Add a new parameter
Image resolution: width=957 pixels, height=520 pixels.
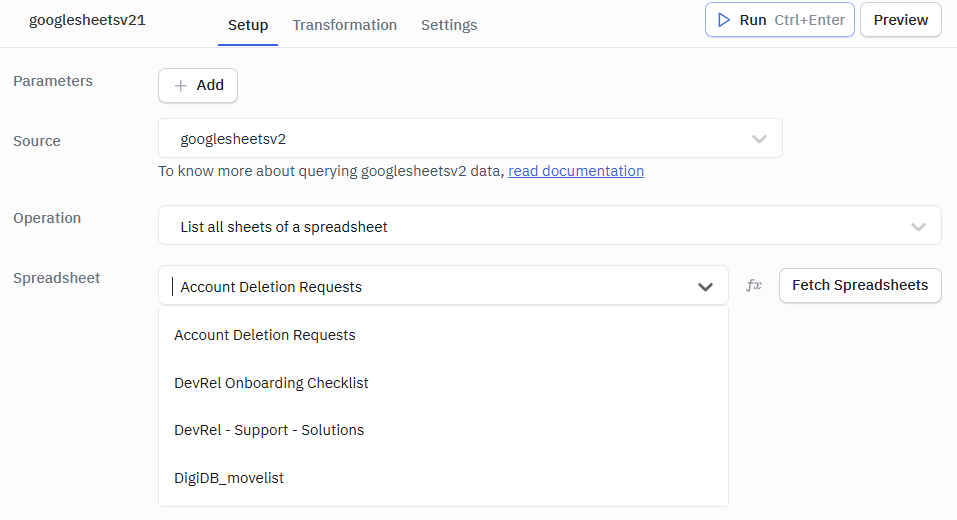coord(198,85)
